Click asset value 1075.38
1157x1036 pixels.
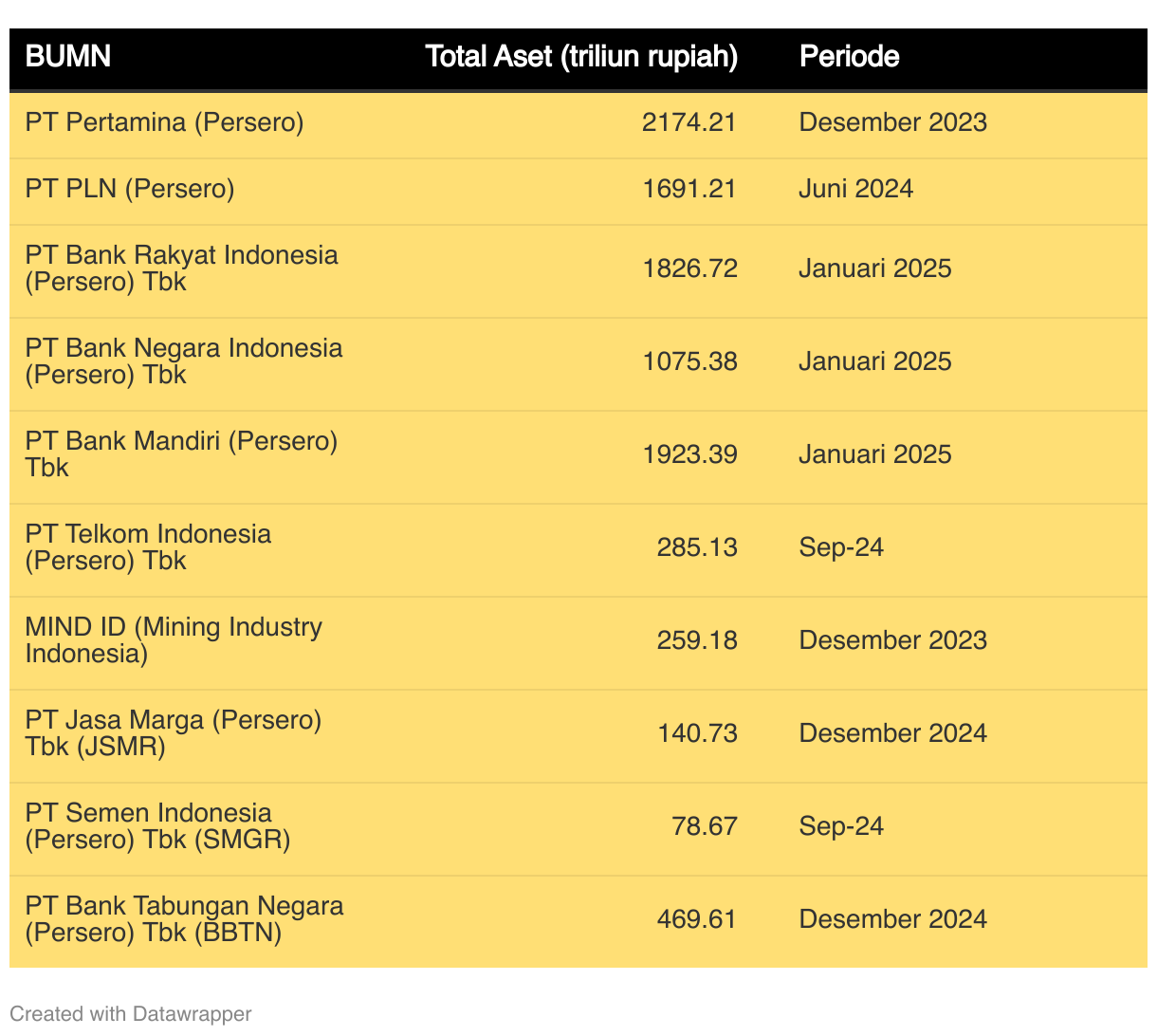click(689, 361)
